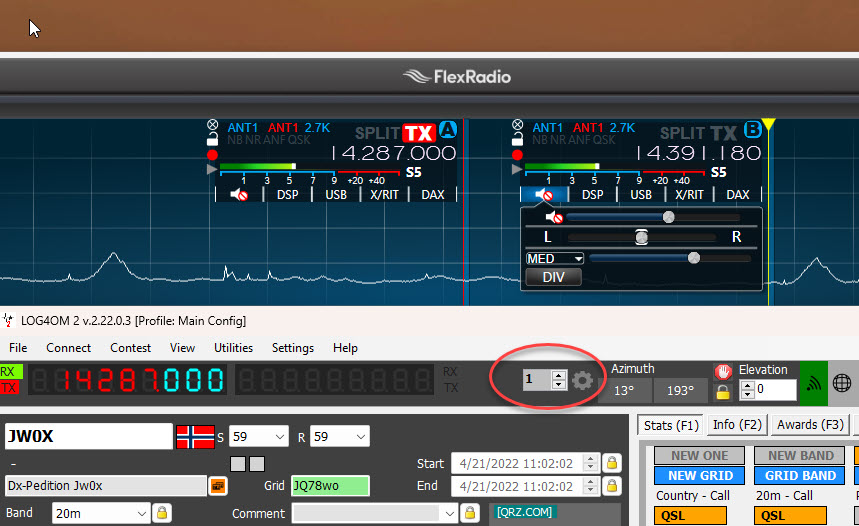Mute slice A with its speaker icon
The width and height of the screenshot is (859, 526).
pyautogui.click(x=239, y=195)
